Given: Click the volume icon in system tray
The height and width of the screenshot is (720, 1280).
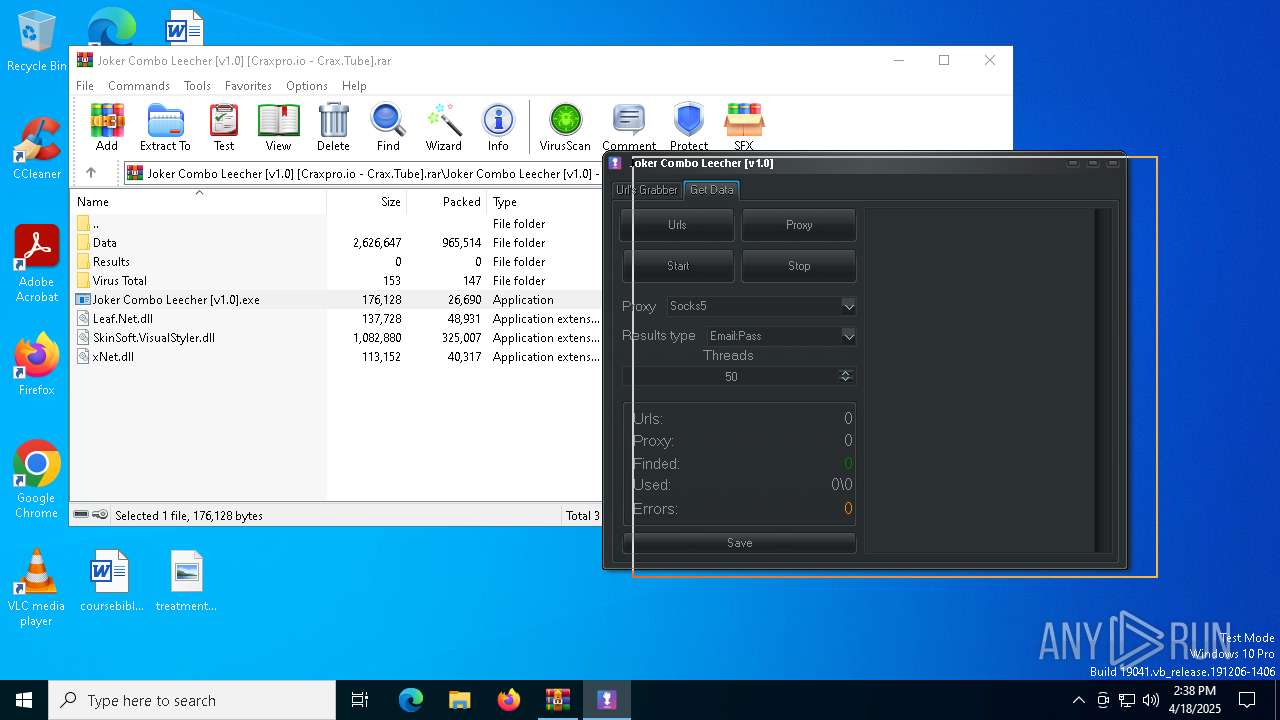Looking at the screenshot, I should tap(1151, 700).
